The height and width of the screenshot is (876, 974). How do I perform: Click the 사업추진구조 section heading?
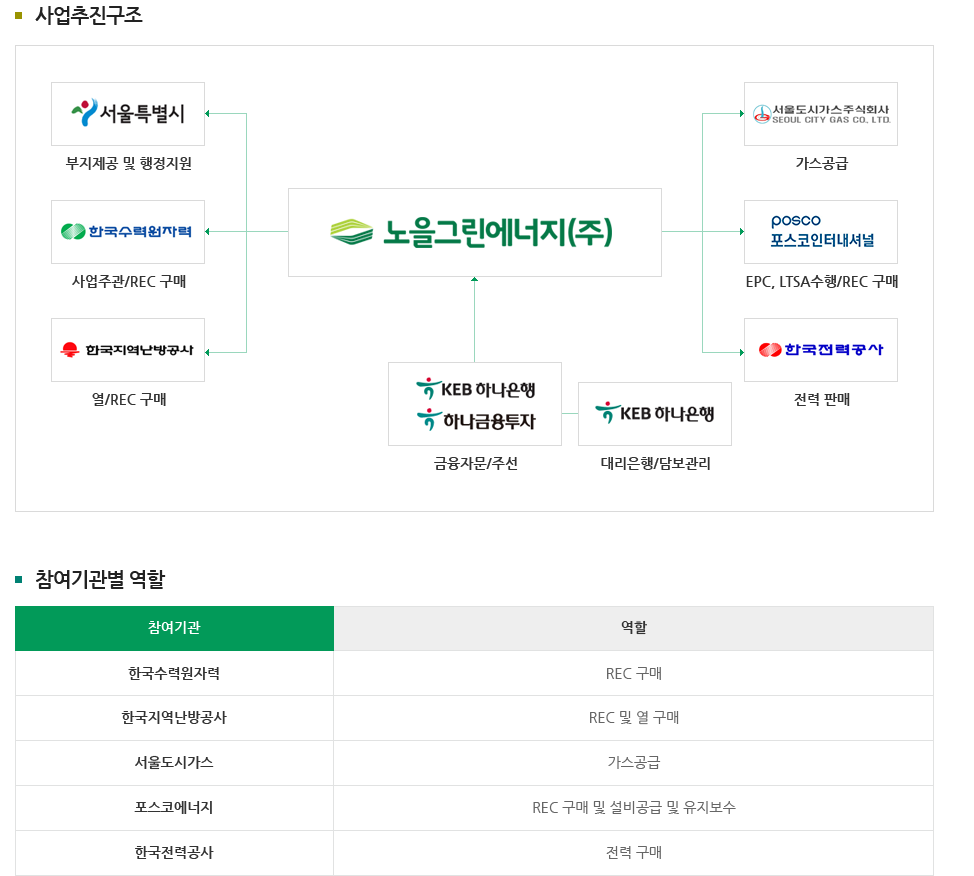[89, 15]
